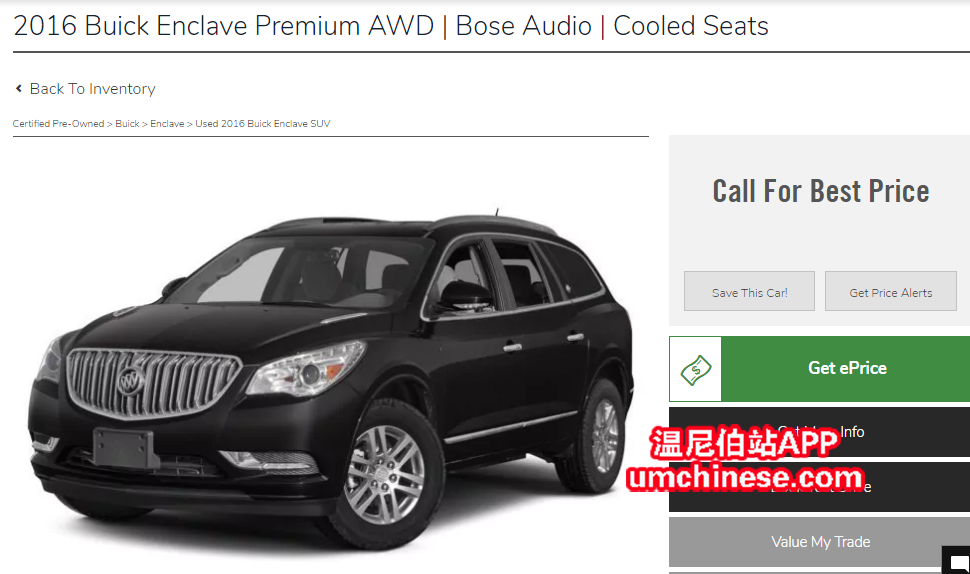Click the red Chinese APP watermark text
Viewport: 970px width, 574px height.
tap(744, 443)
